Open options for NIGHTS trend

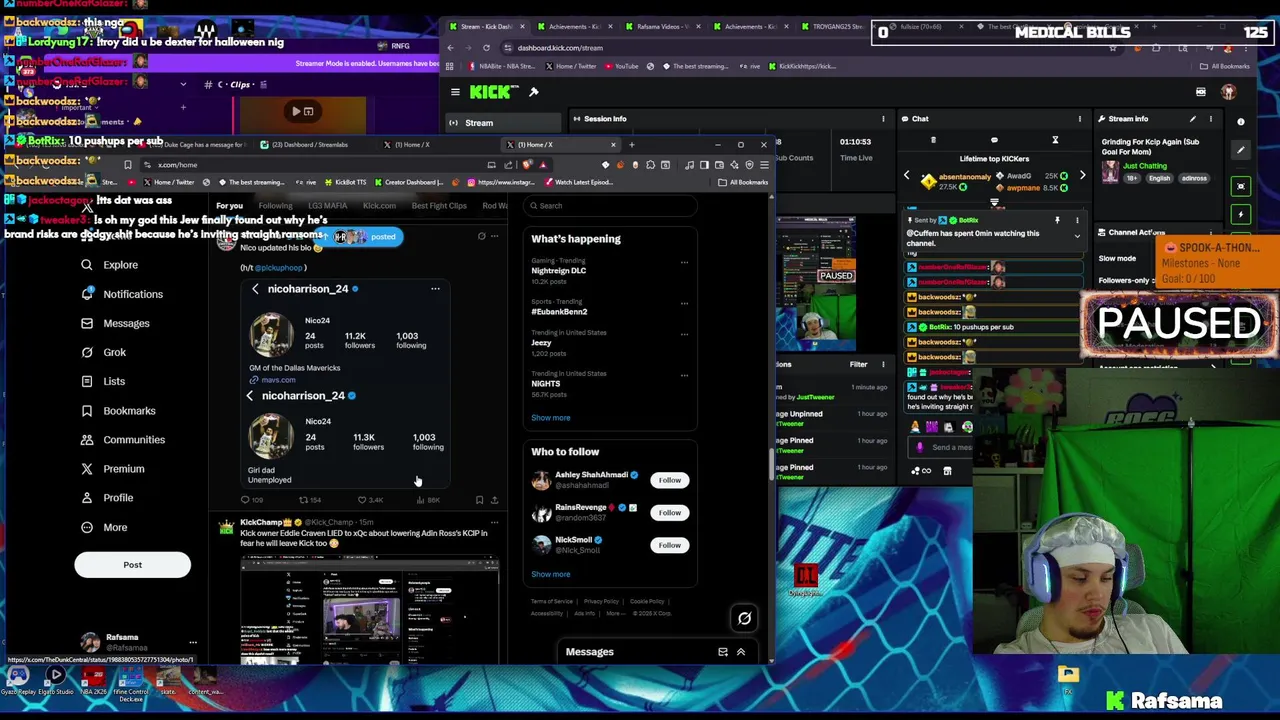tap(684, 375)
